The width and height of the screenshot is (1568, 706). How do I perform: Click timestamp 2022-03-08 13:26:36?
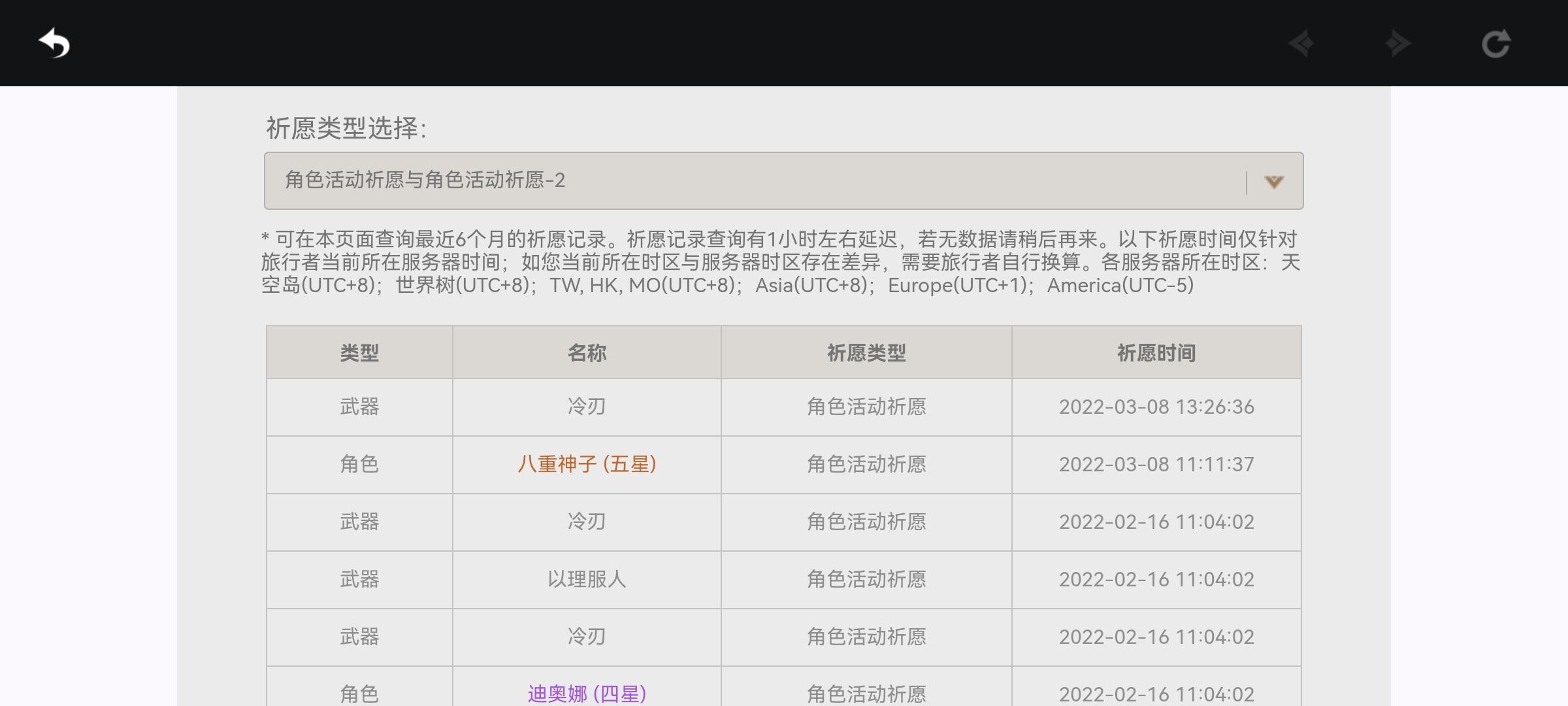[1156, 407]
